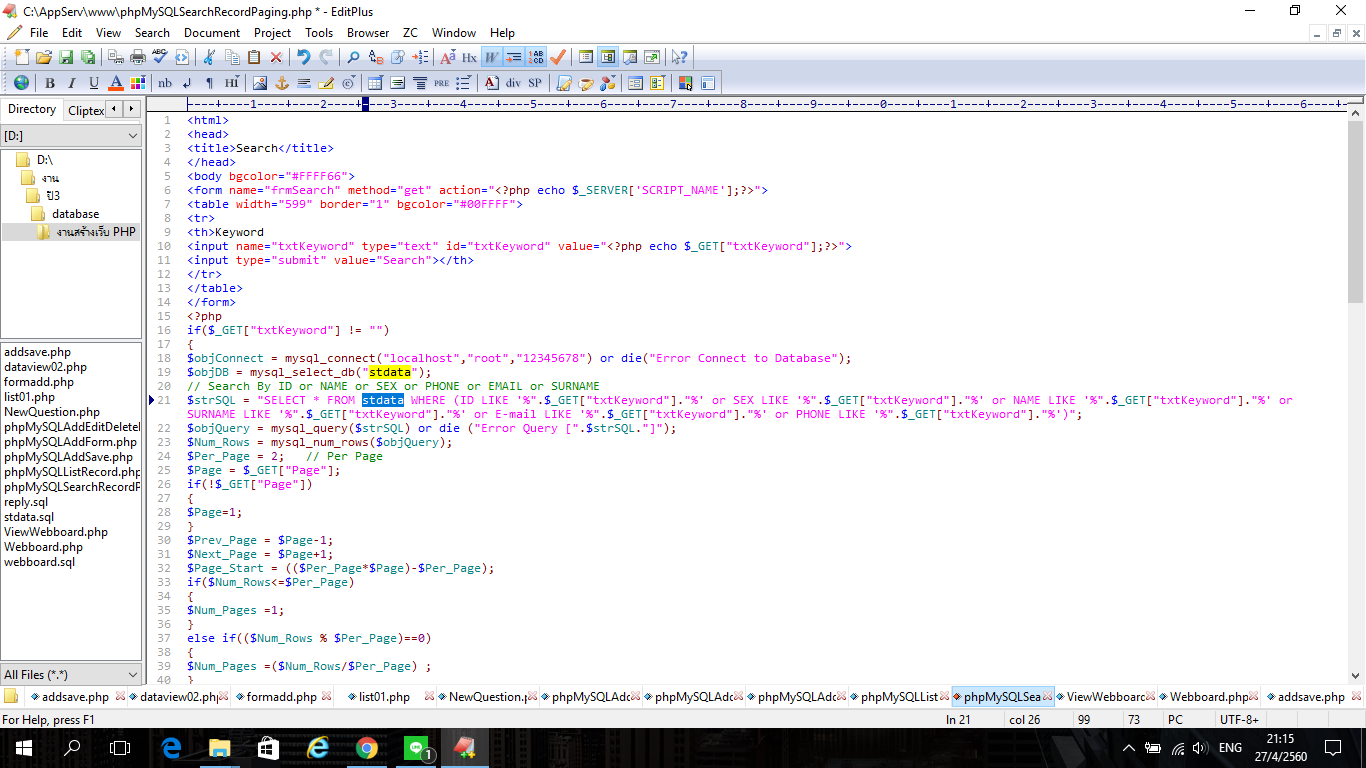Open the ZC menu
The image size is (1366, 768).
coord(410,33)
